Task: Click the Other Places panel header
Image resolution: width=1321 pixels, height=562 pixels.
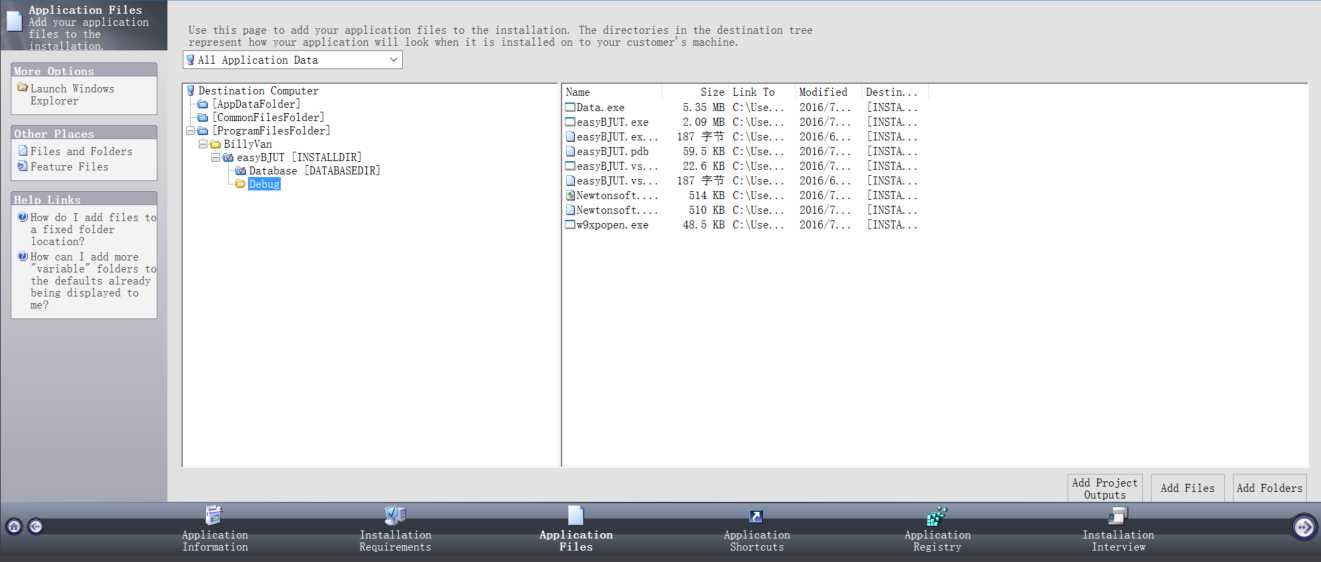Action: click(84, 133)
